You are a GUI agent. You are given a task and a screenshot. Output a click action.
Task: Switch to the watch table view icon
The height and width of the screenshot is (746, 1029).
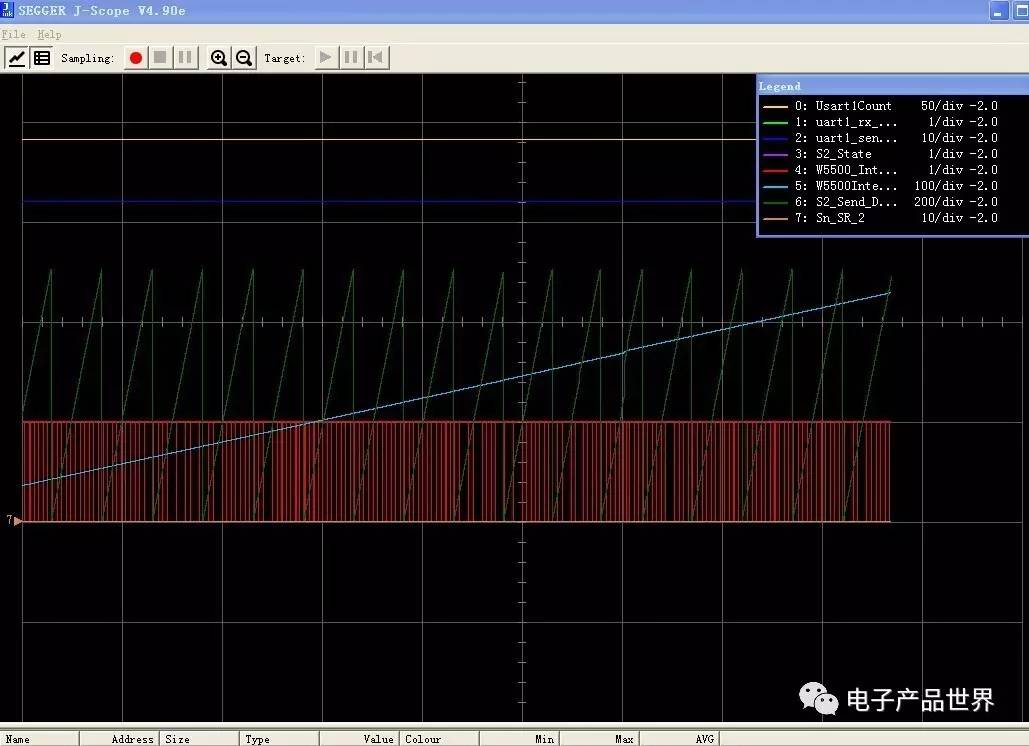[x=41, y=57]
